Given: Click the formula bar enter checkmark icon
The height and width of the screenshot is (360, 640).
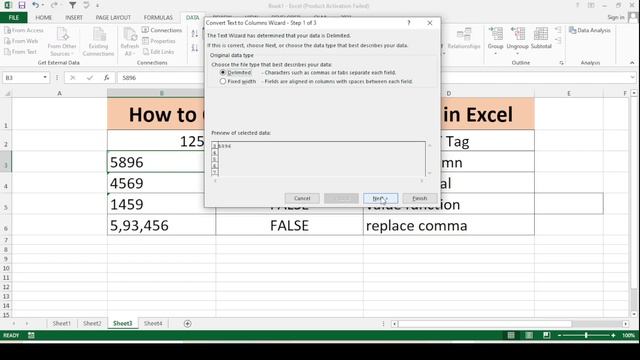Looking at the screenshot, I should pos(90,78).
